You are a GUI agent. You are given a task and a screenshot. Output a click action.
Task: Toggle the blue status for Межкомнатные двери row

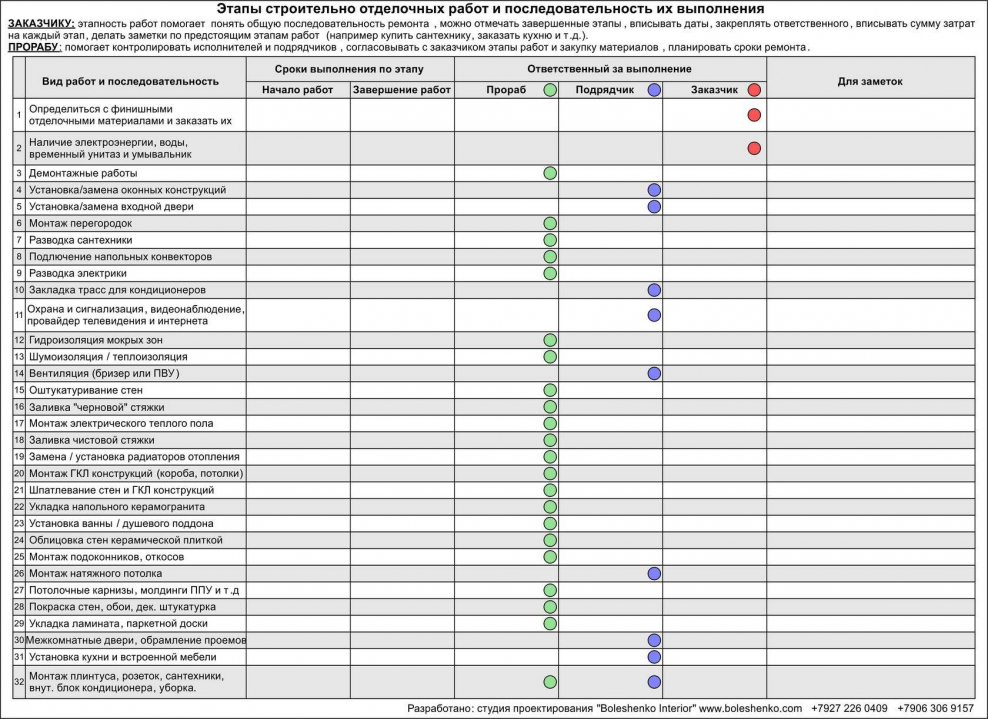(x=653, y=640)
